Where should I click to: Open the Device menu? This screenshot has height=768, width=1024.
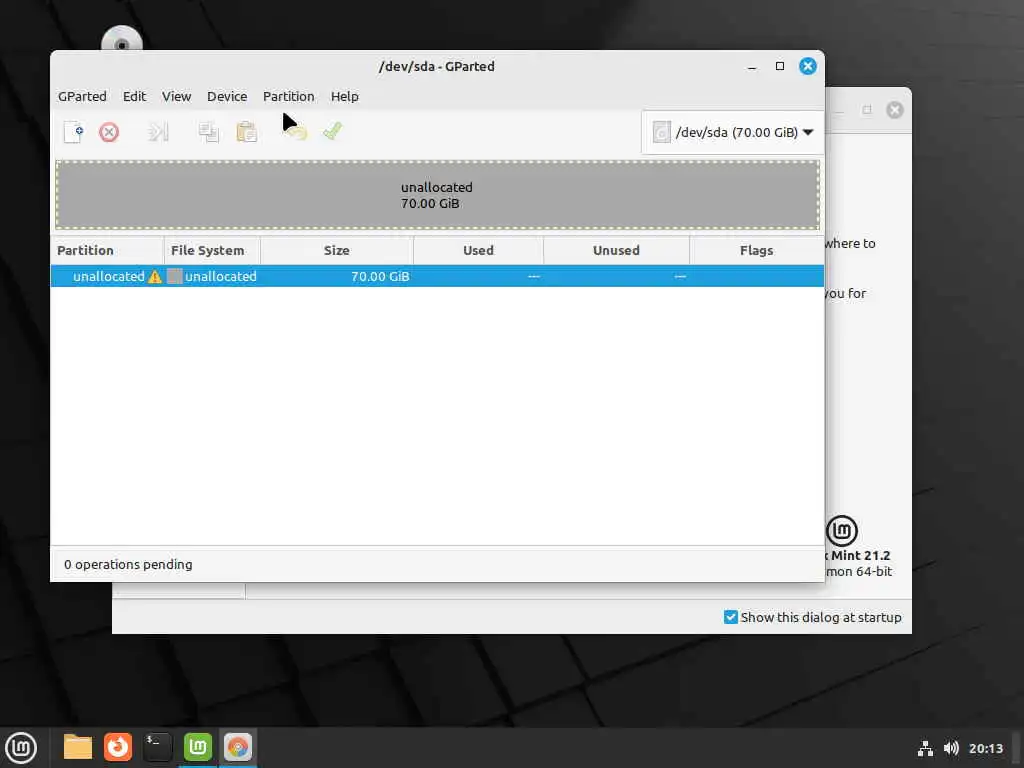click(227, 97)
